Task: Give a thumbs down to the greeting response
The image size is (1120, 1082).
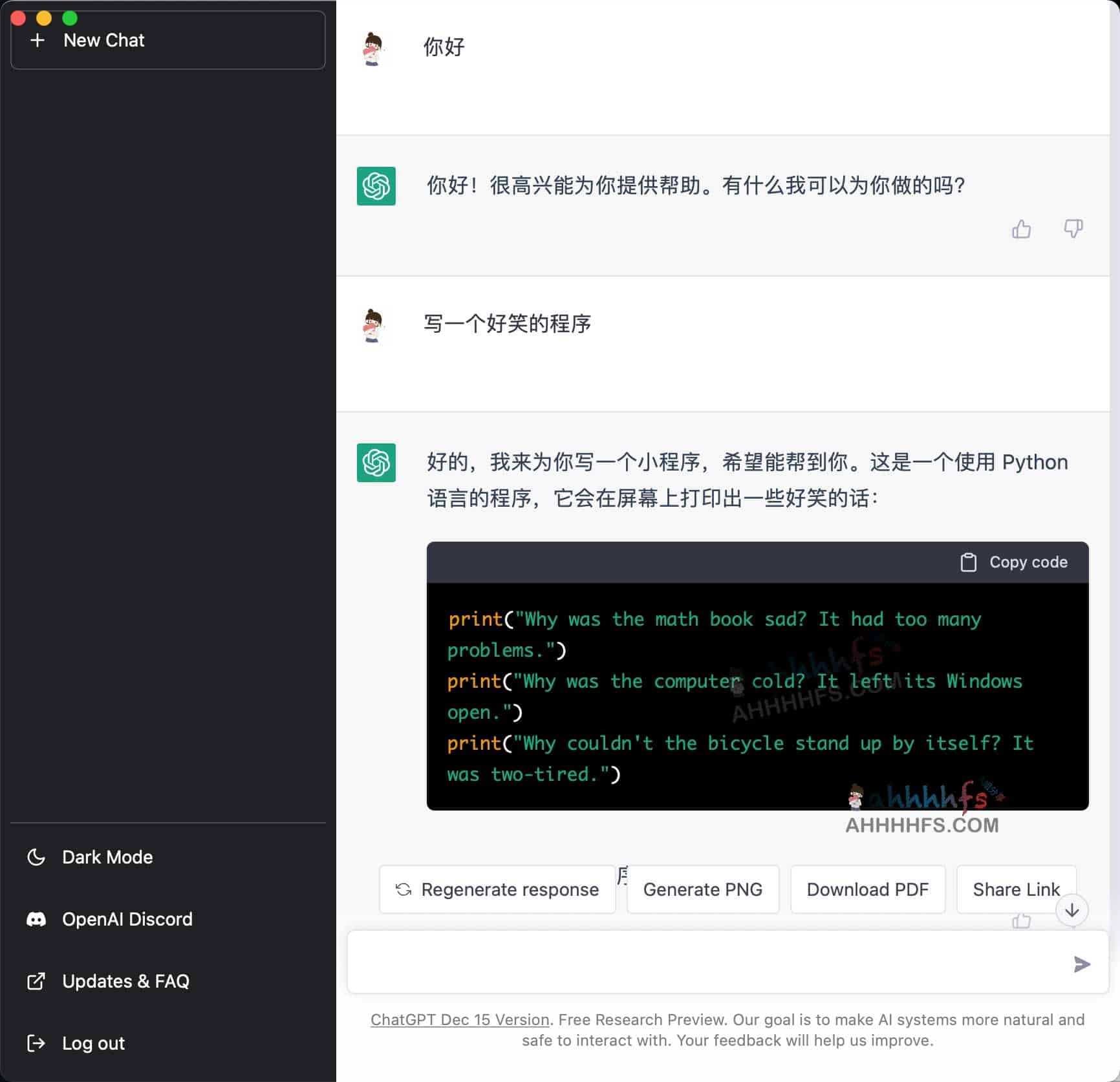Action: (1073, 229)
